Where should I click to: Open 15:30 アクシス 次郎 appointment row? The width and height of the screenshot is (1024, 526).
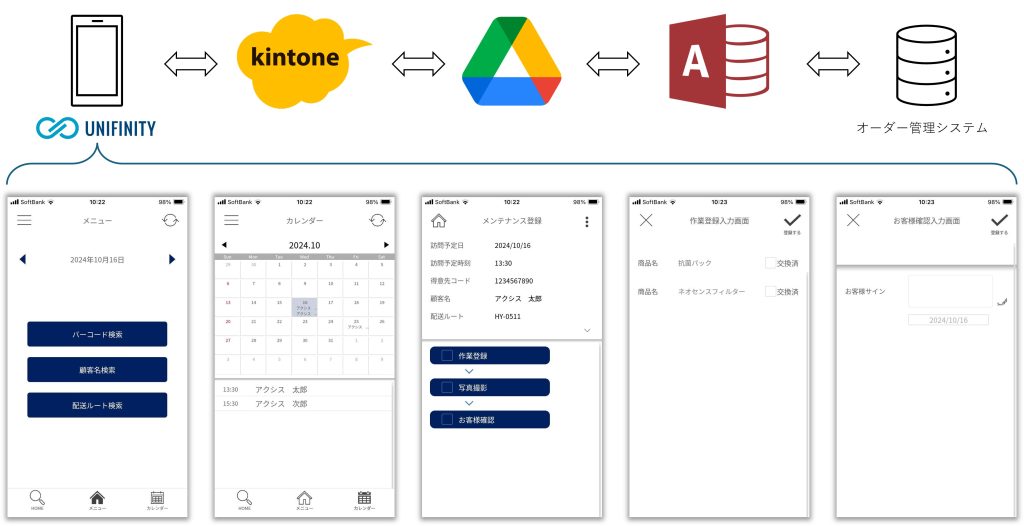point(304,404)
